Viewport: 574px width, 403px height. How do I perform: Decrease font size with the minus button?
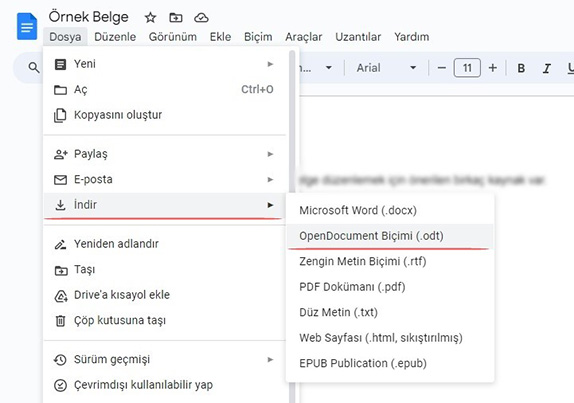tap(441, 68)
